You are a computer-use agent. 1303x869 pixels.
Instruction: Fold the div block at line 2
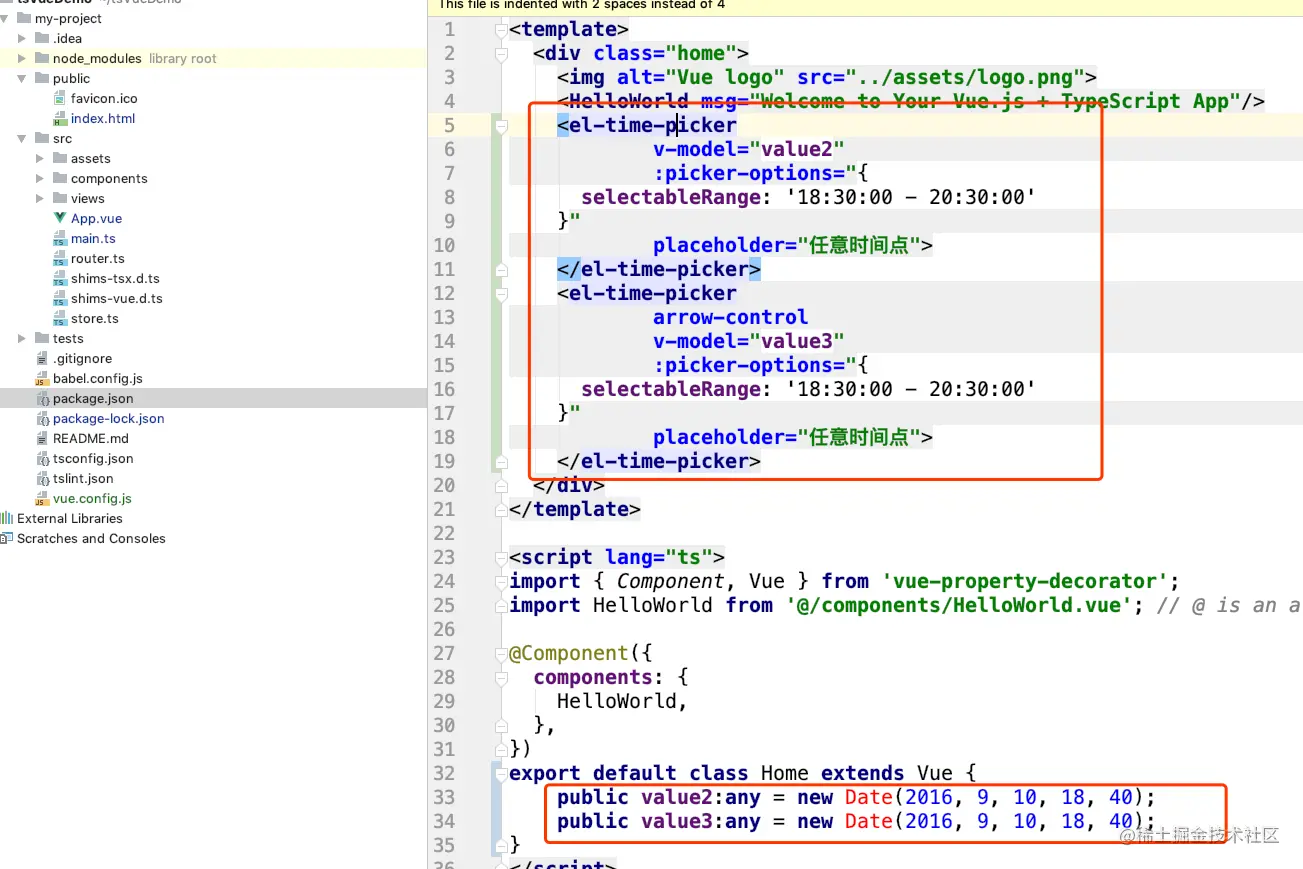point(501,54)
